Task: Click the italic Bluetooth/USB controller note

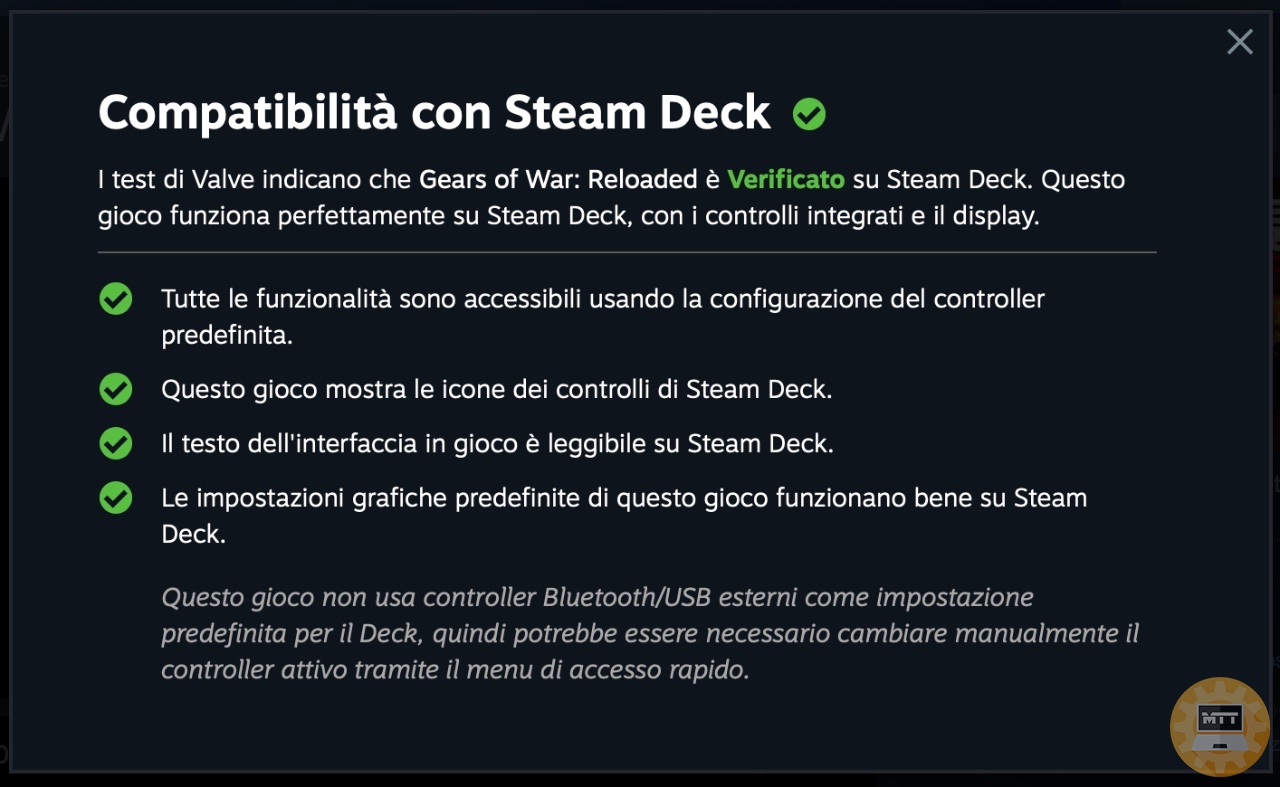Action: pyautogui.click(x=650, y=633)
